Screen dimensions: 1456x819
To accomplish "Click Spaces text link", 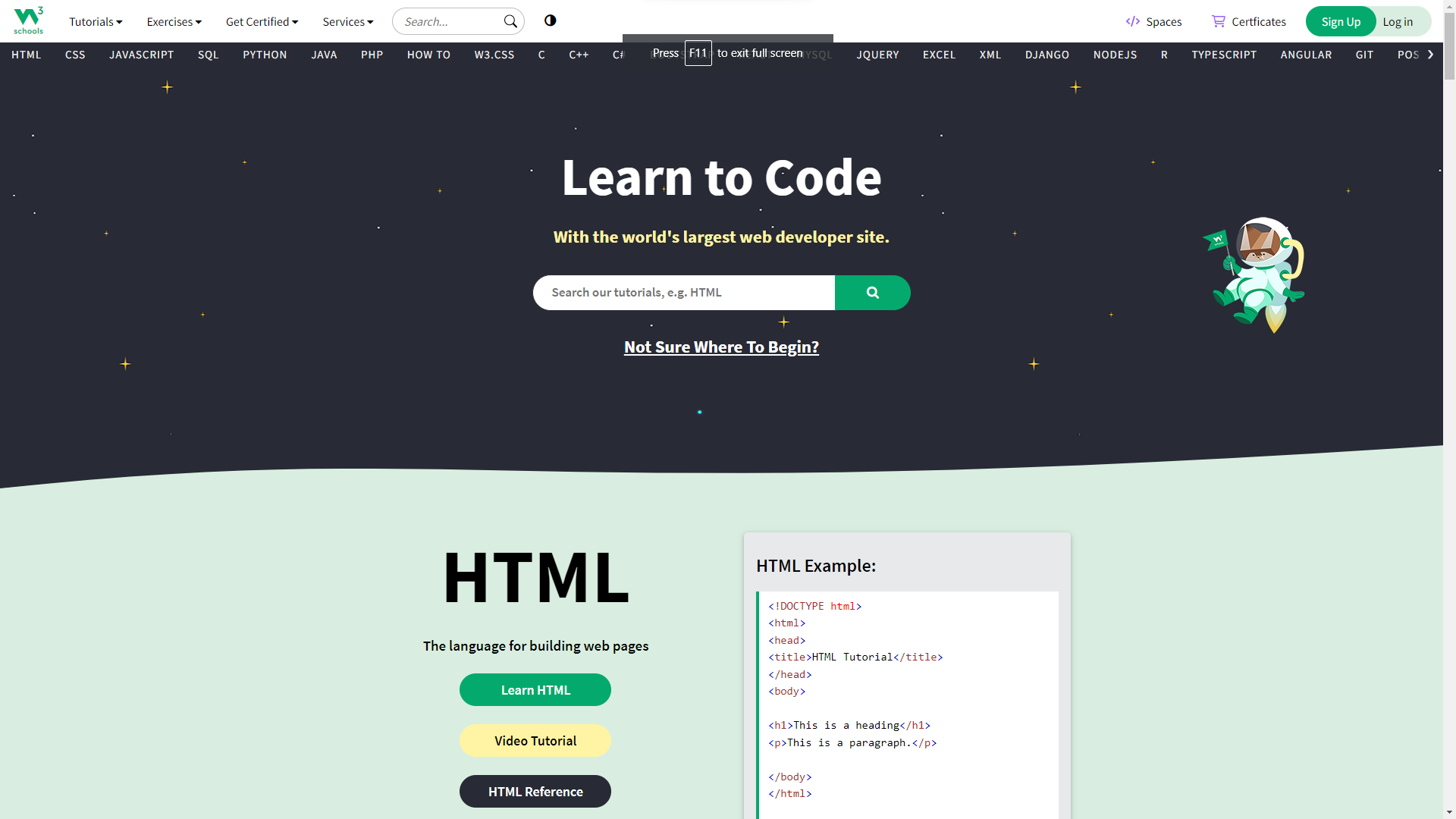I will pyautogui.click(x=1164, y=21).
